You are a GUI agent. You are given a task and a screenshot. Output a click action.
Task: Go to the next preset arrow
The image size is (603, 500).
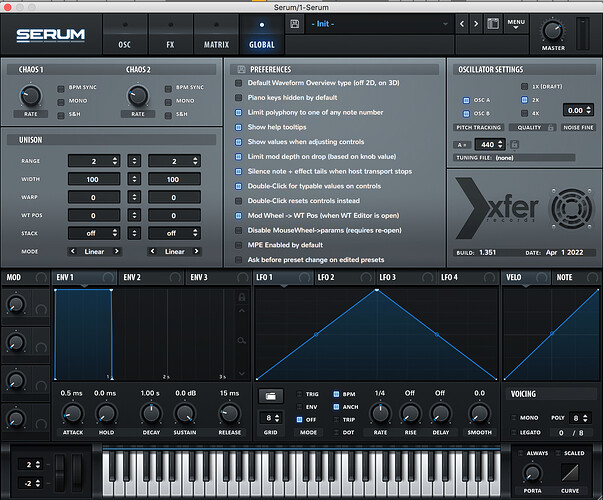476,24
